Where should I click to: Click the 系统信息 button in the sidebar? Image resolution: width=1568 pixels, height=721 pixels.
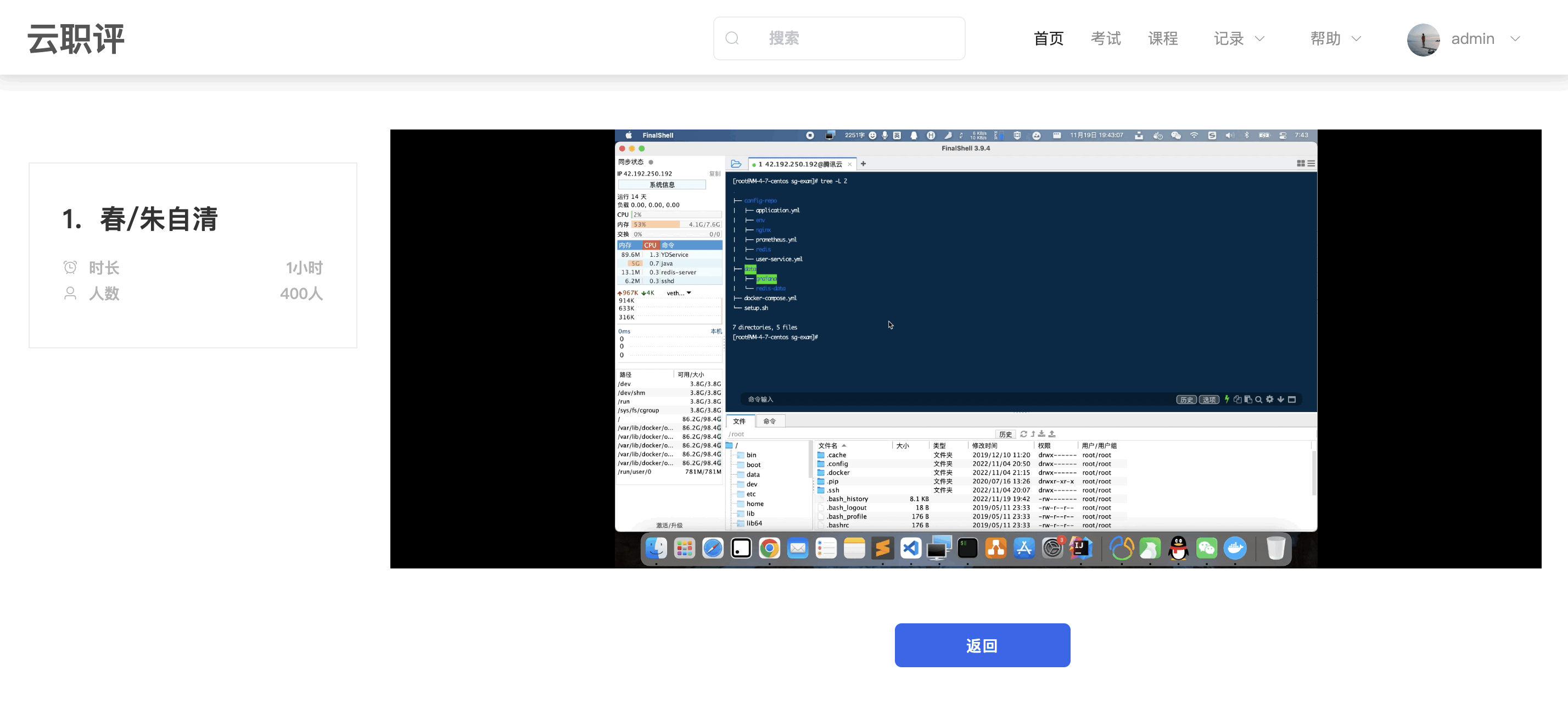coord(662,184)
